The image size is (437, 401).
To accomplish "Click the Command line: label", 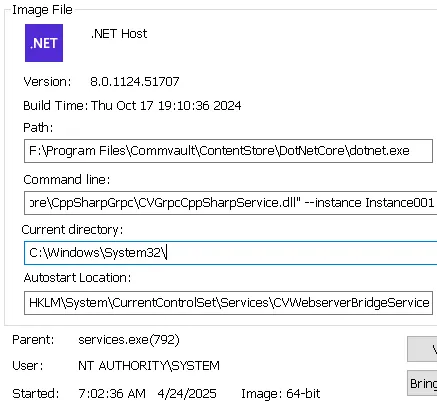I will click(66, 180).
